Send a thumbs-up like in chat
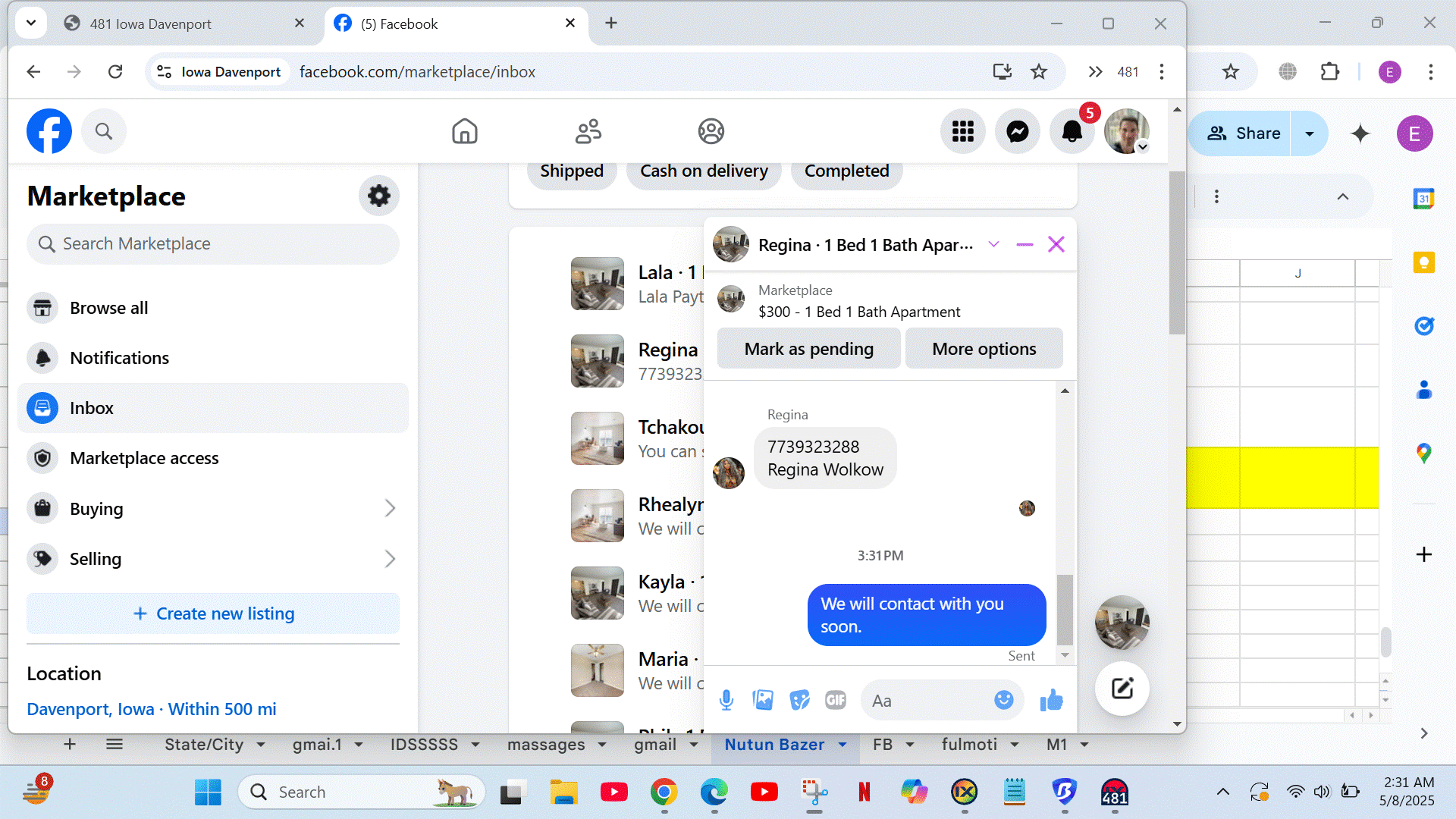The width and height of the screenshot is (1456, 819). [1051, 700]
